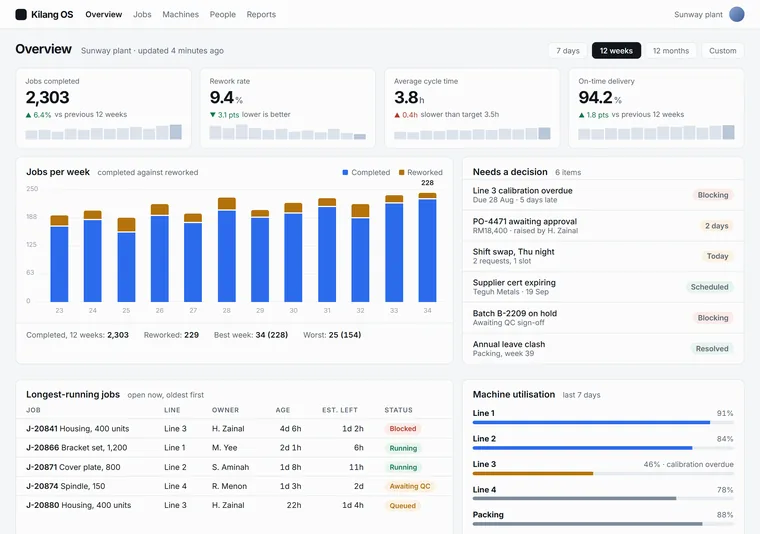
Task: Open Supplier cert expiring item
Action: click(x=603, y=287)
